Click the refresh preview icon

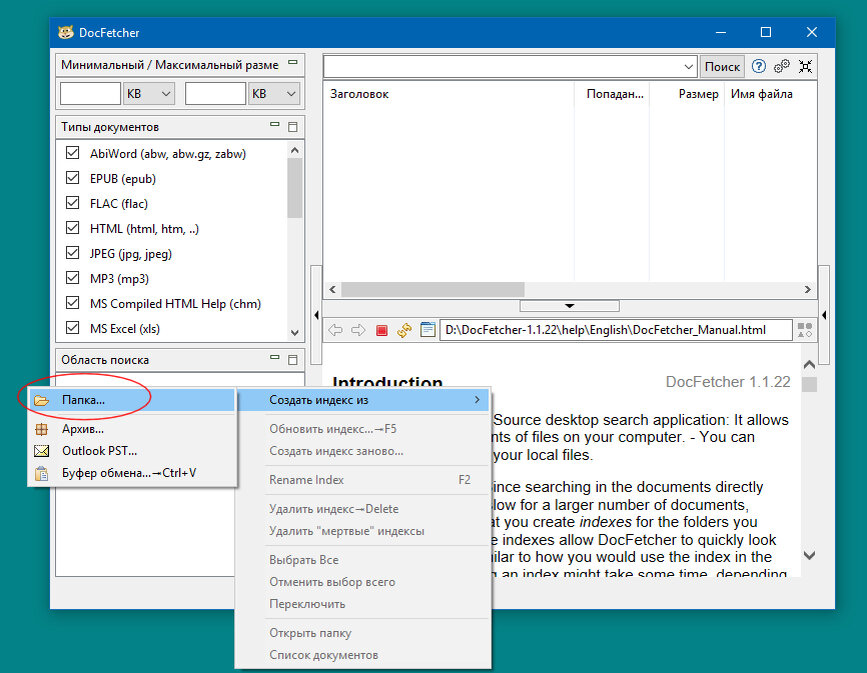click(x=404, y=330)
